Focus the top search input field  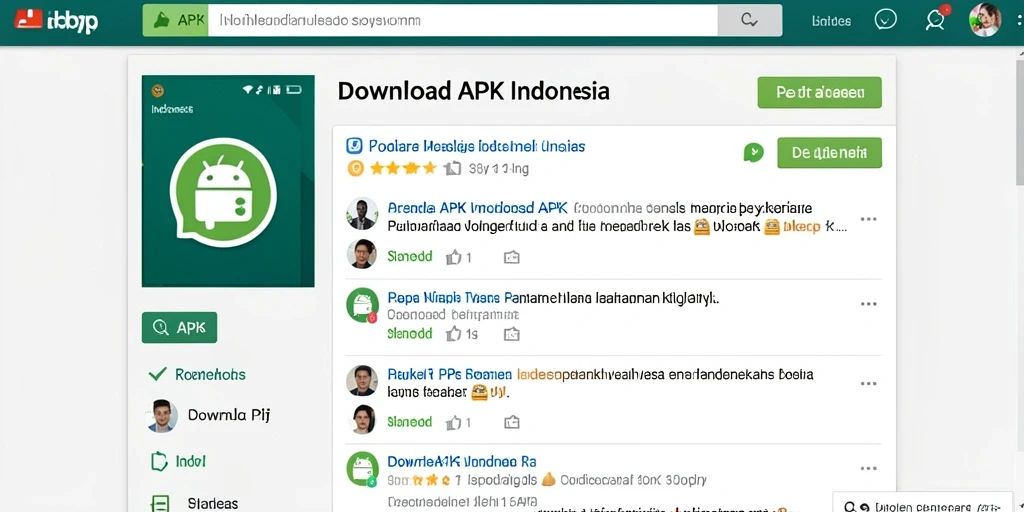coord(463,20)
